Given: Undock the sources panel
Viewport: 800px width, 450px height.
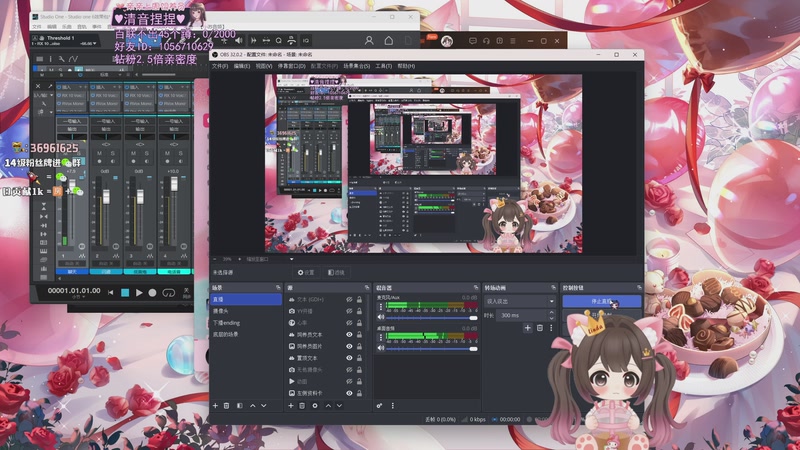Looking at the screenshot, I should (367, 288).
